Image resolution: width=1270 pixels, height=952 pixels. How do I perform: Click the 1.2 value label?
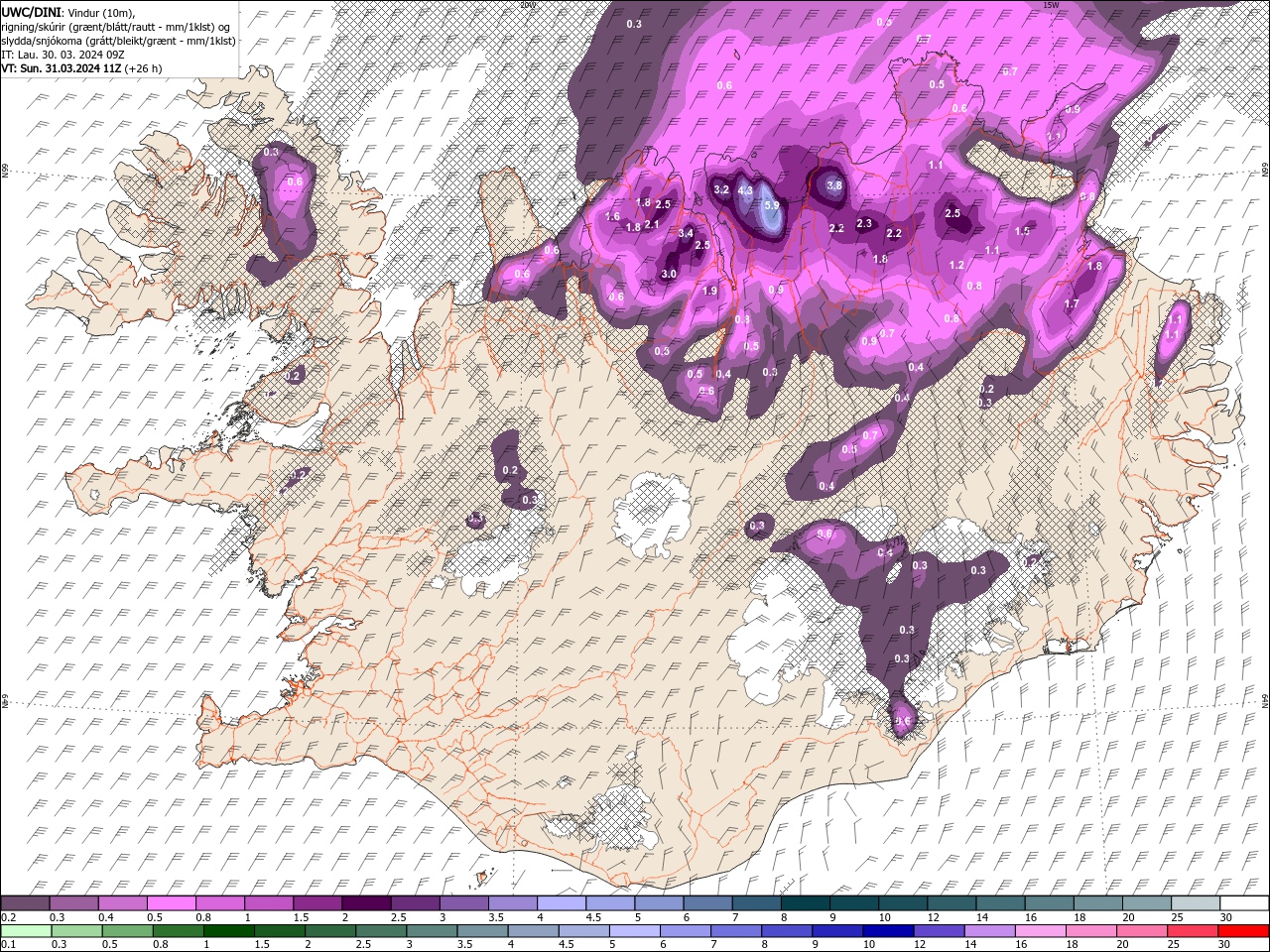click(957, 266)
